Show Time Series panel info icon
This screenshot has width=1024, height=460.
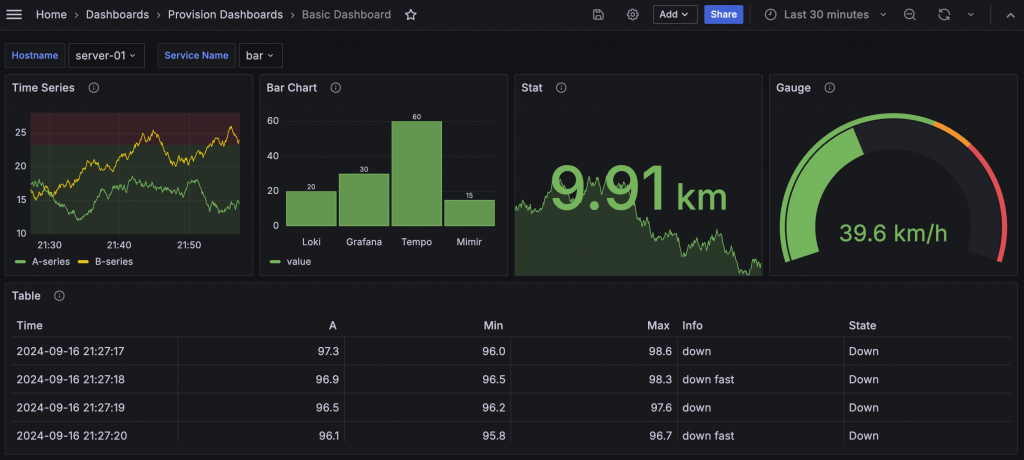(93, 88)
